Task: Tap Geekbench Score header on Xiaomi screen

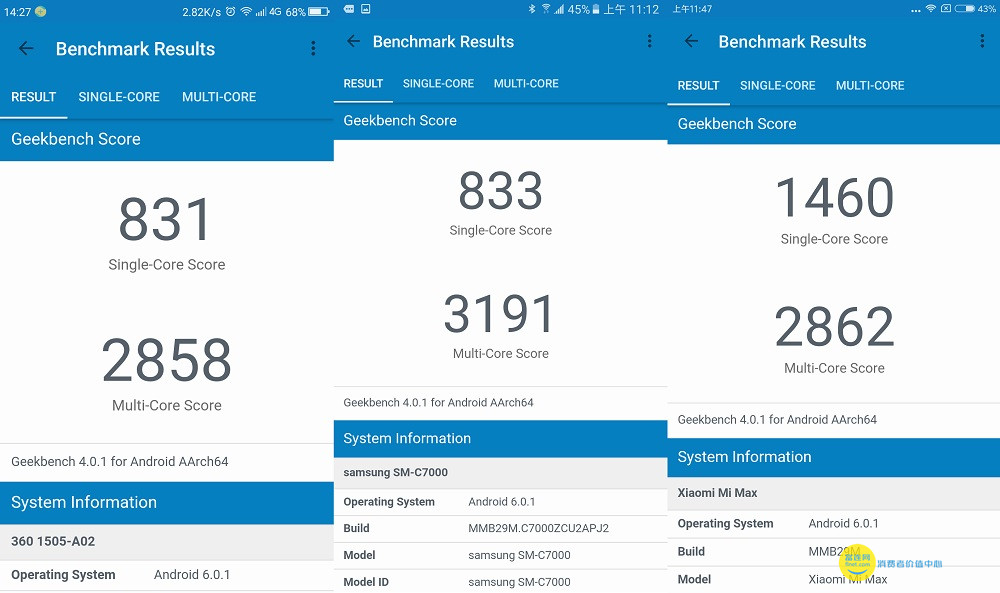Action: click(834, 124)
